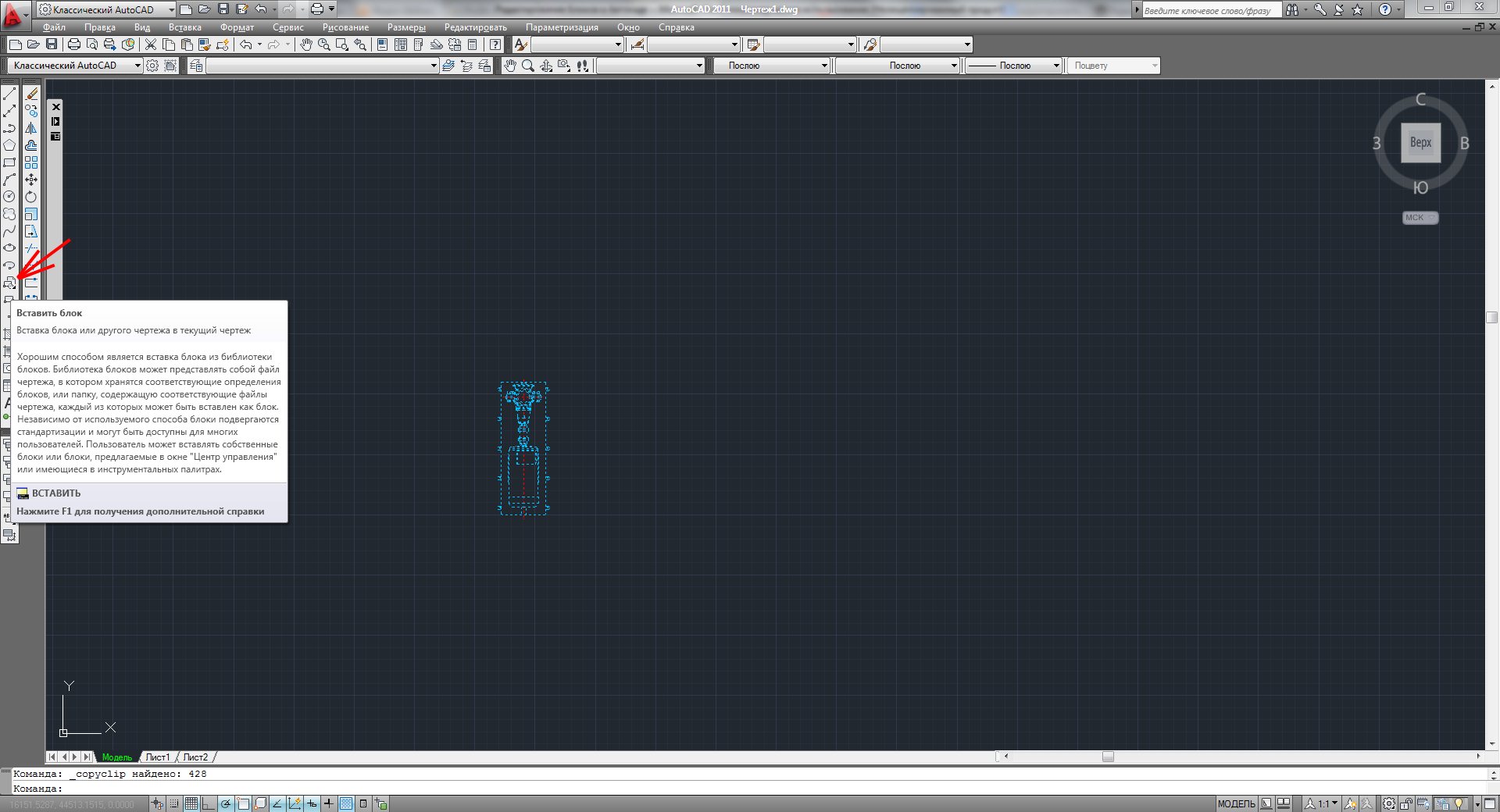The height and width of the screenshot is (812, 1500).
Task: Open the dimension style dropdown
Action: 694,45
